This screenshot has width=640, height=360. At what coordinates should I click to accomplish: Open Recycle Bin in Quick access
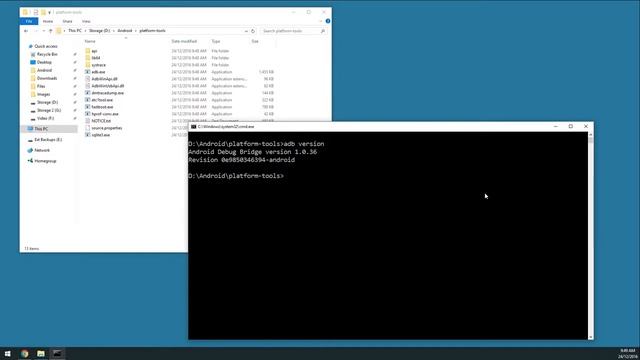pos(47,54)
